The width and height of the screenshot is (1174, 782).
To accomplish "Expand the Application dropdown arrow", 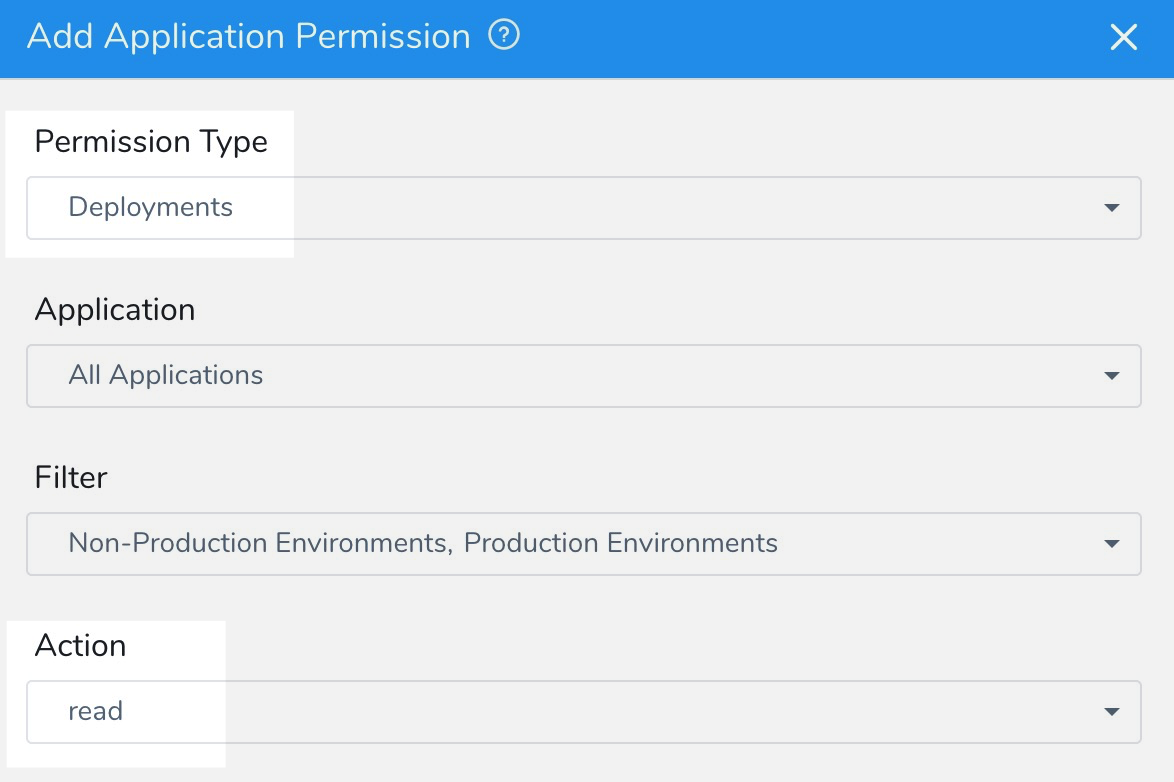I will (1112, 375).
